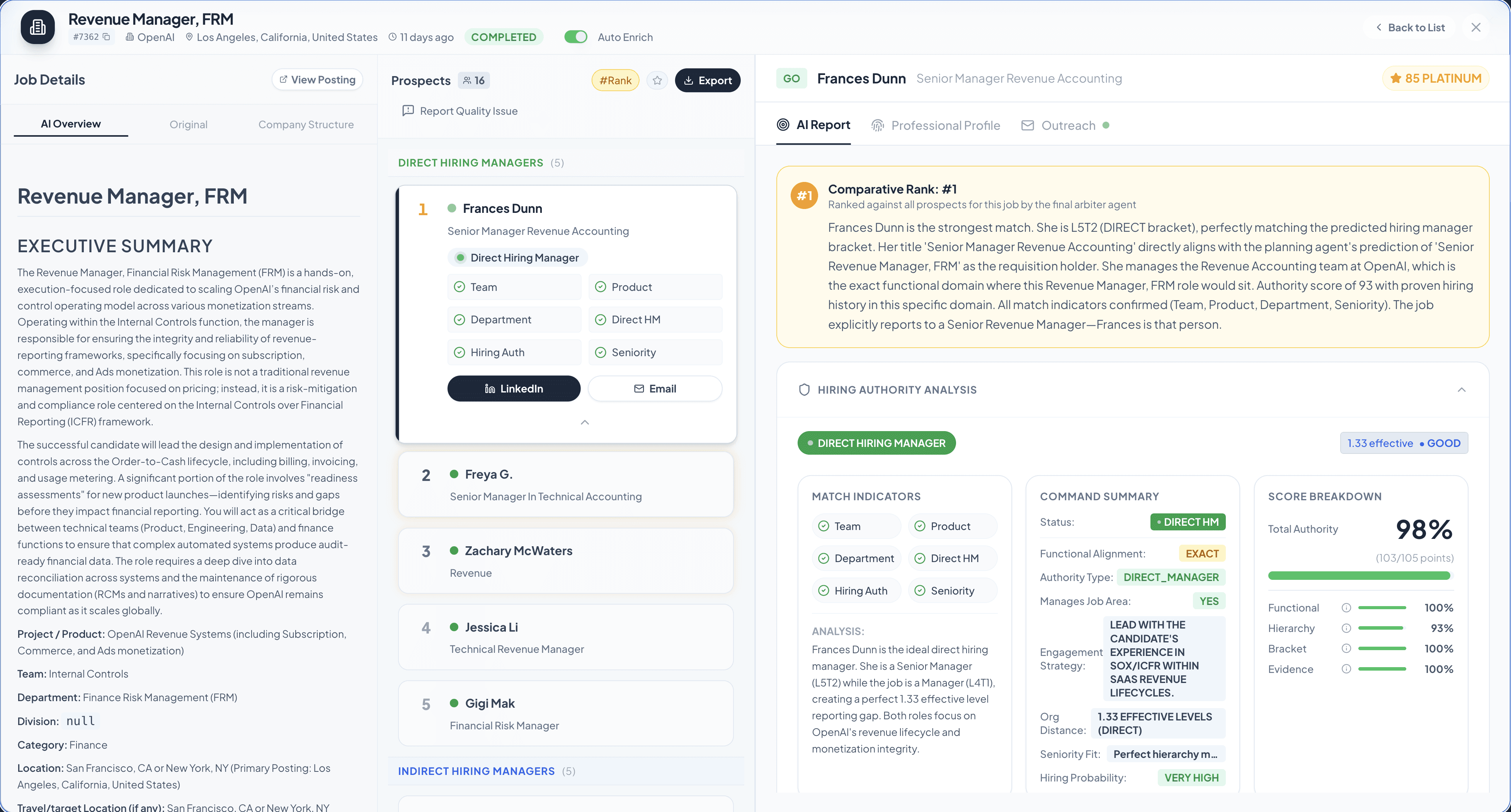Click the Report Quality Issue flag icon

[x=408, y=111]
